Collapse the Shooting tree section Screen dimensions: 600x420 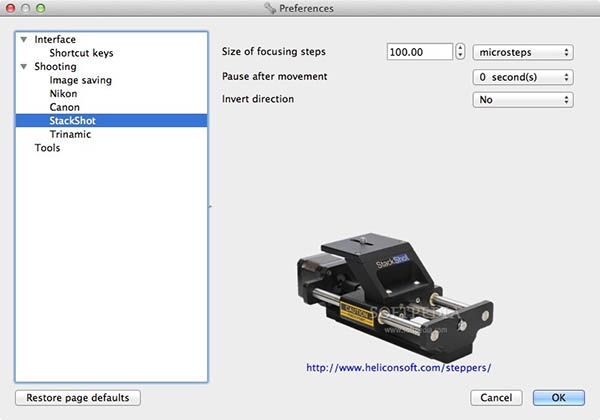coord(24,67)
